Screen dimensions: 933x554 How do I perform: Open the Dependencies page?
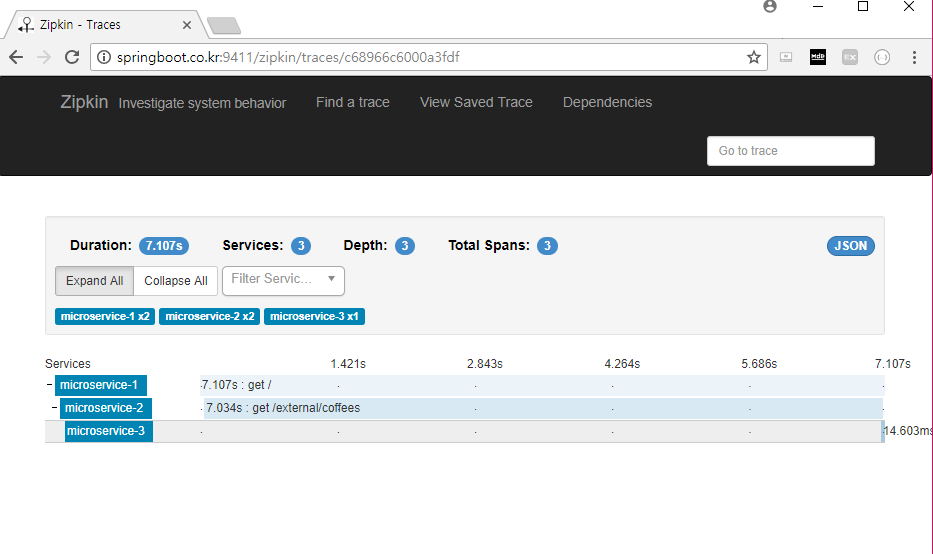608,102
